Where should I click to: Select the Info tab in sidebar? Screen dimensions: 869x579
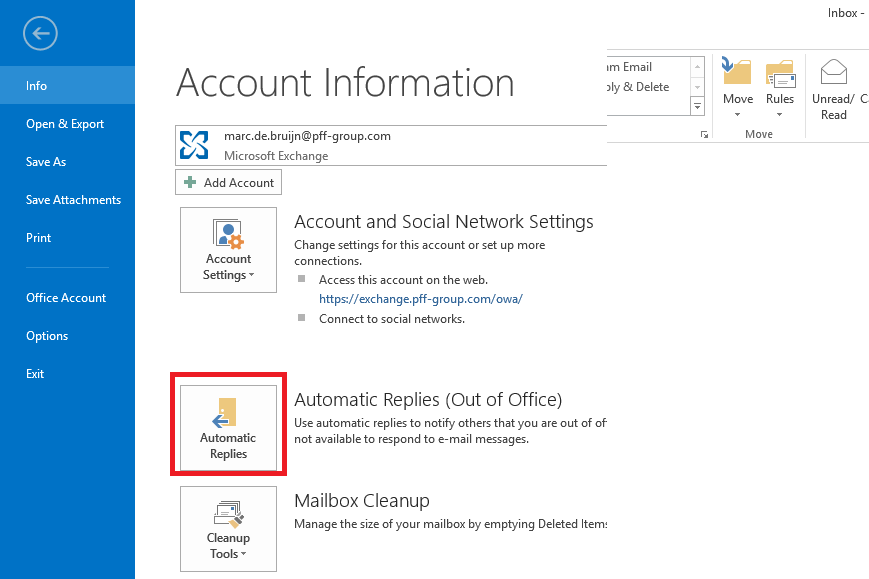(x=37, y=86)
